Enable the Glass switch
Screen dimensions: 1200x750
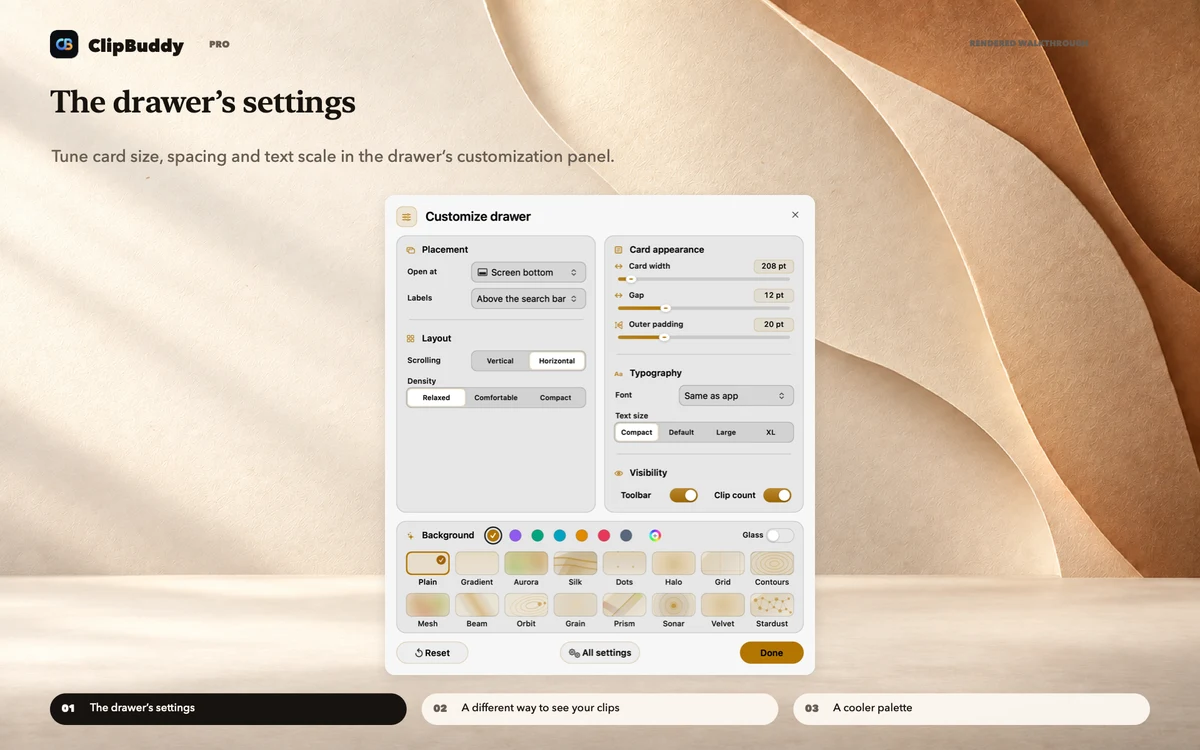(780, 535)
